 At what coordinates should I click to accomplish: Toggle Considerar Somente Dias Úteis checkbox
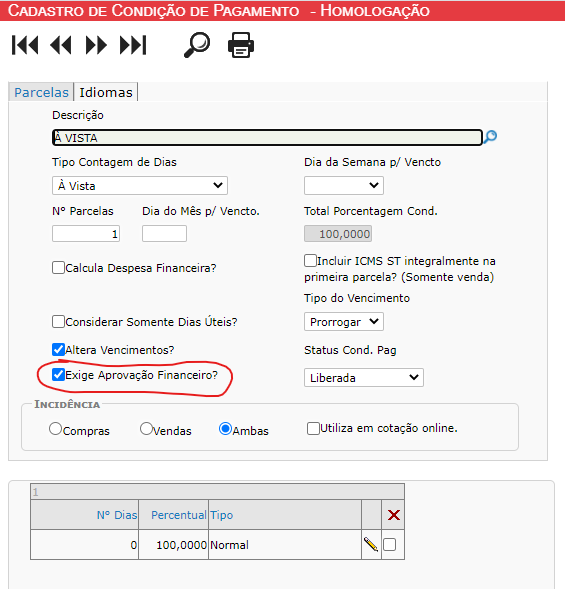point(58,322)
